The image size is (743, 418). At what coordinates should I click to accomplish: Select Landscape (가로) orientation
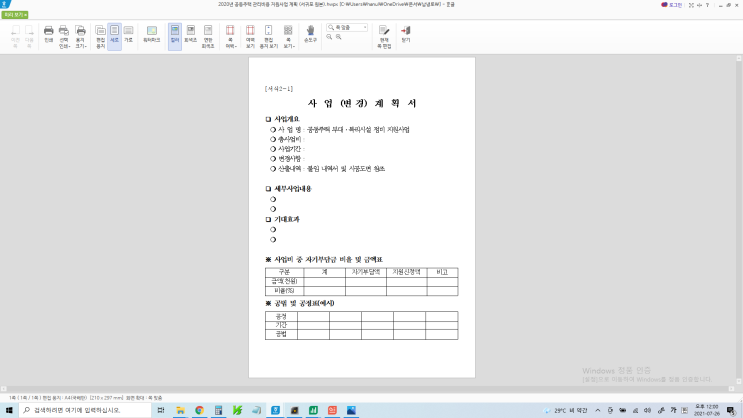tap(128, 34)
